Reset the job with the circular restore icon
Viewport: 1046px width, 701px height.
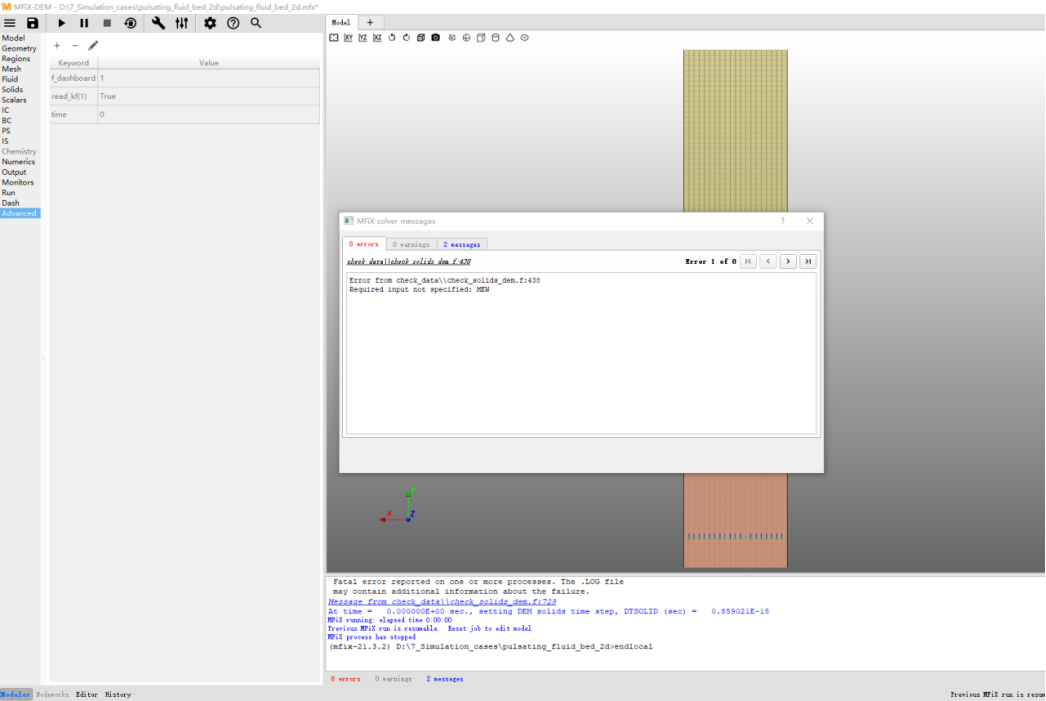pyautogui.click(x=130, y=23)
